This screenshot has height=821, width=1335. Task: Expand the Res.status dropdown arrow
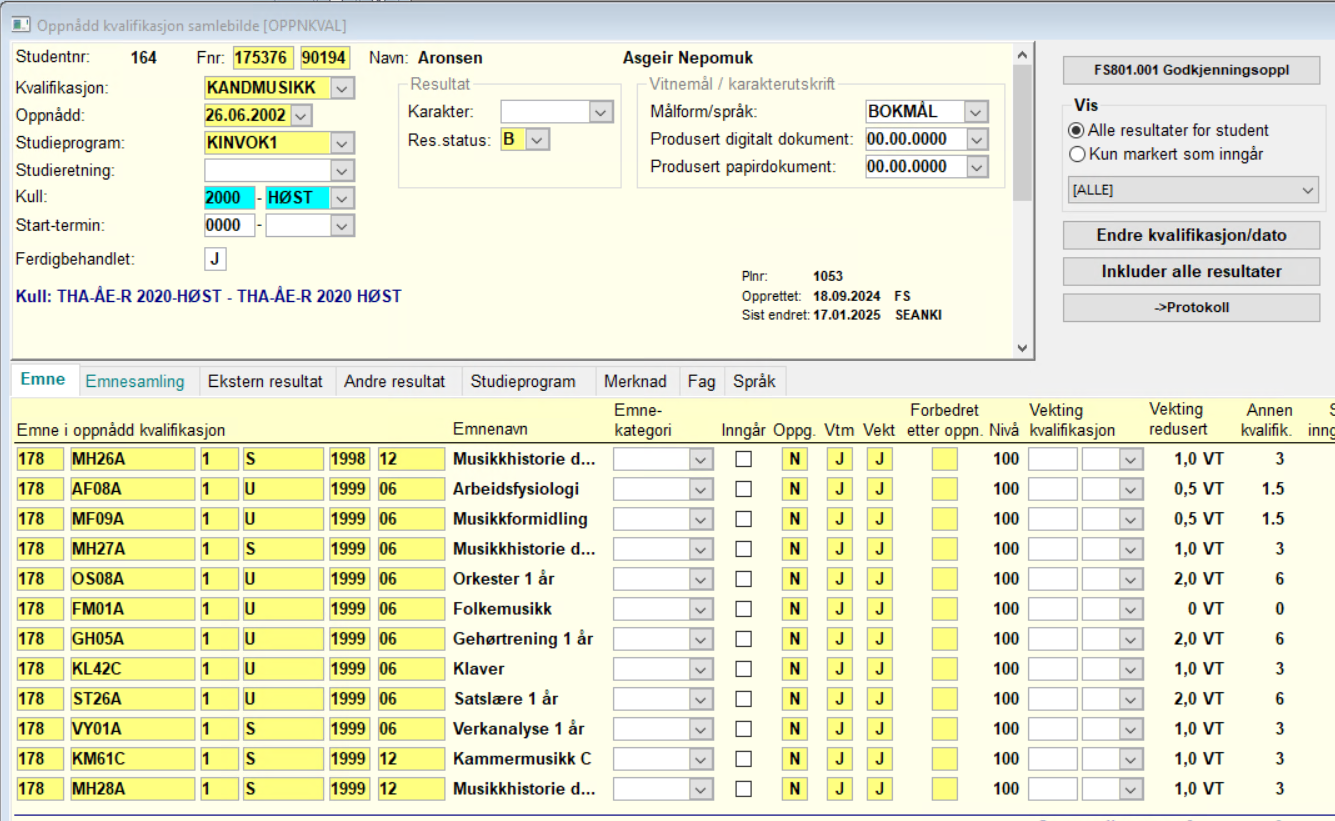(x=538, y=140)
